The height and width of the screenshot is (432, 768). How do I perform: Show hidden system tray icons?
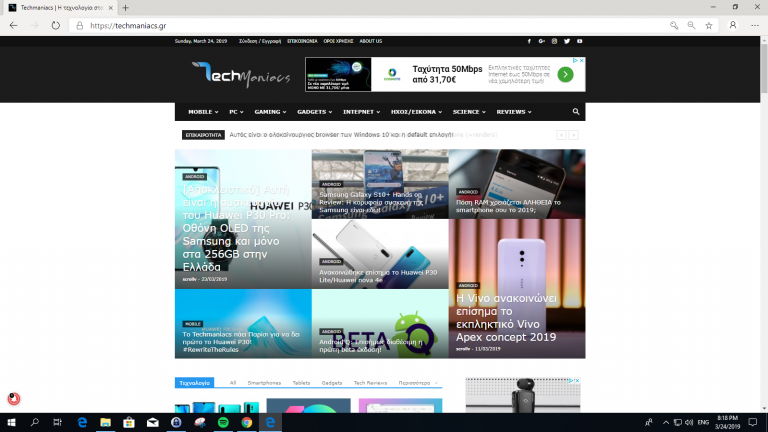tap(666, 422)
